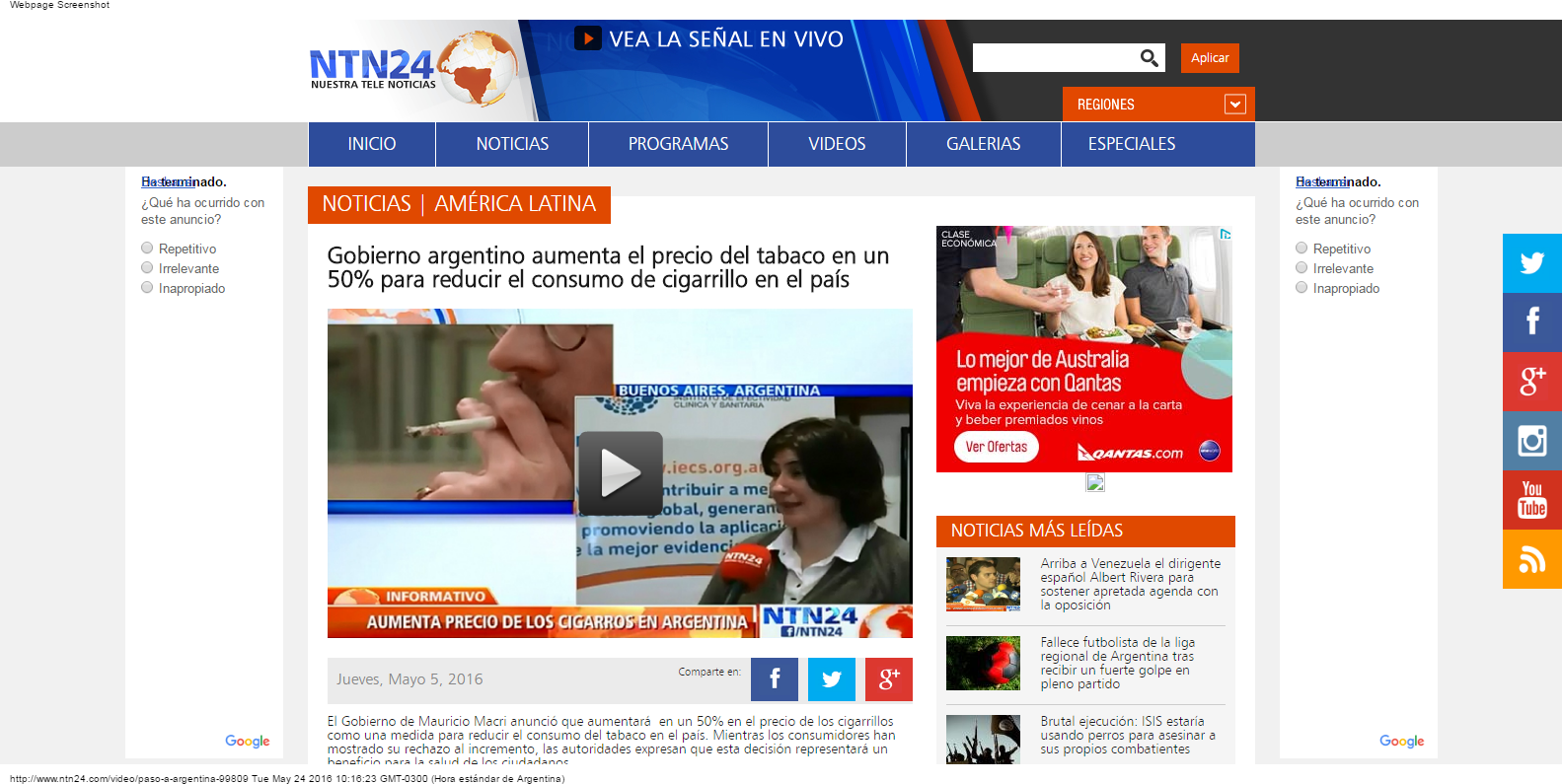Open the Facebook sidebar icon
This screenshot has width=1562, height=784.
pyautogui.click(x=1532, y=322)
